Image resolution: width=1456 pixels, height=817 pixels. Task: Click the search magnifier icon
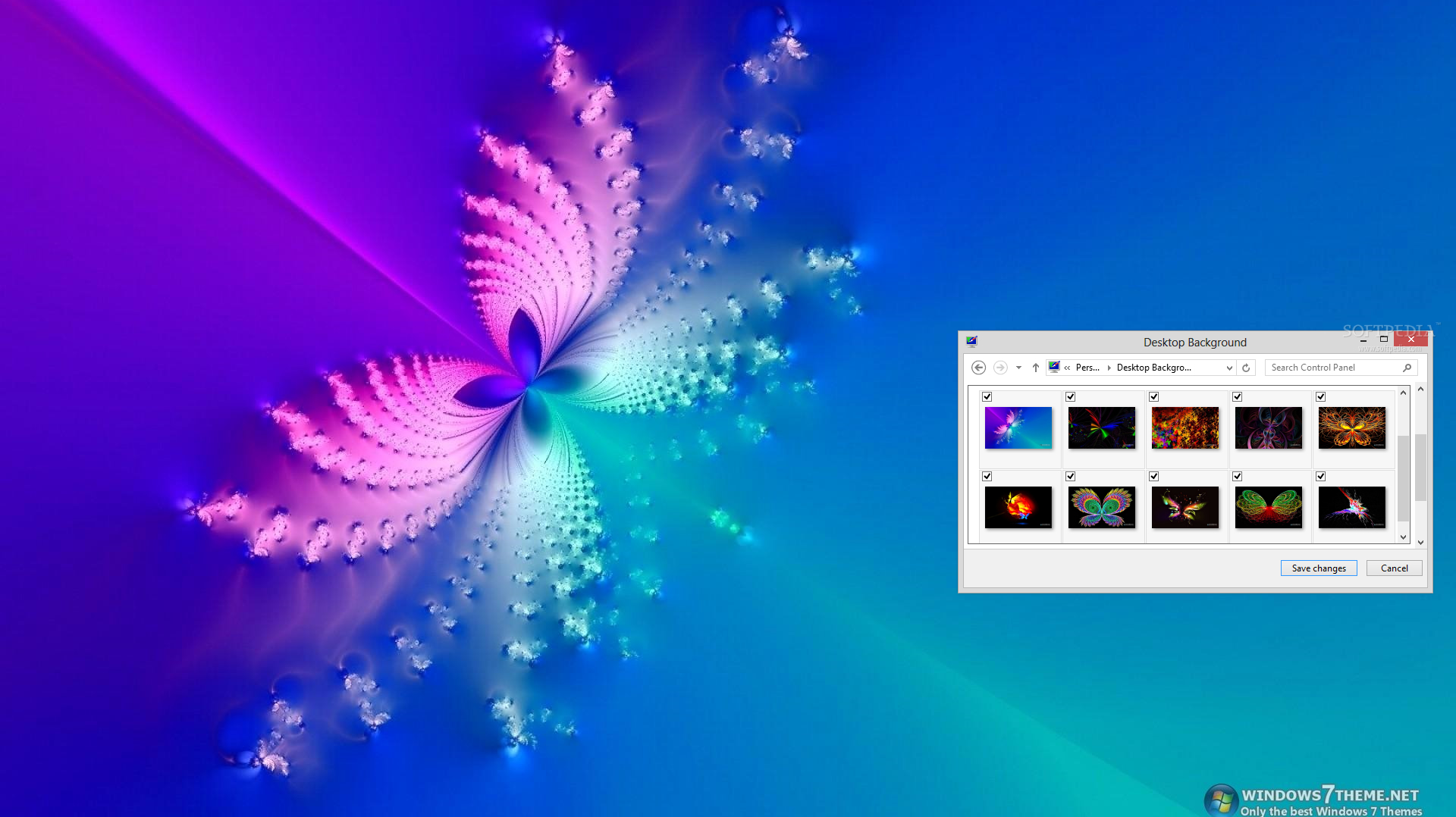tap(1407, 368)
